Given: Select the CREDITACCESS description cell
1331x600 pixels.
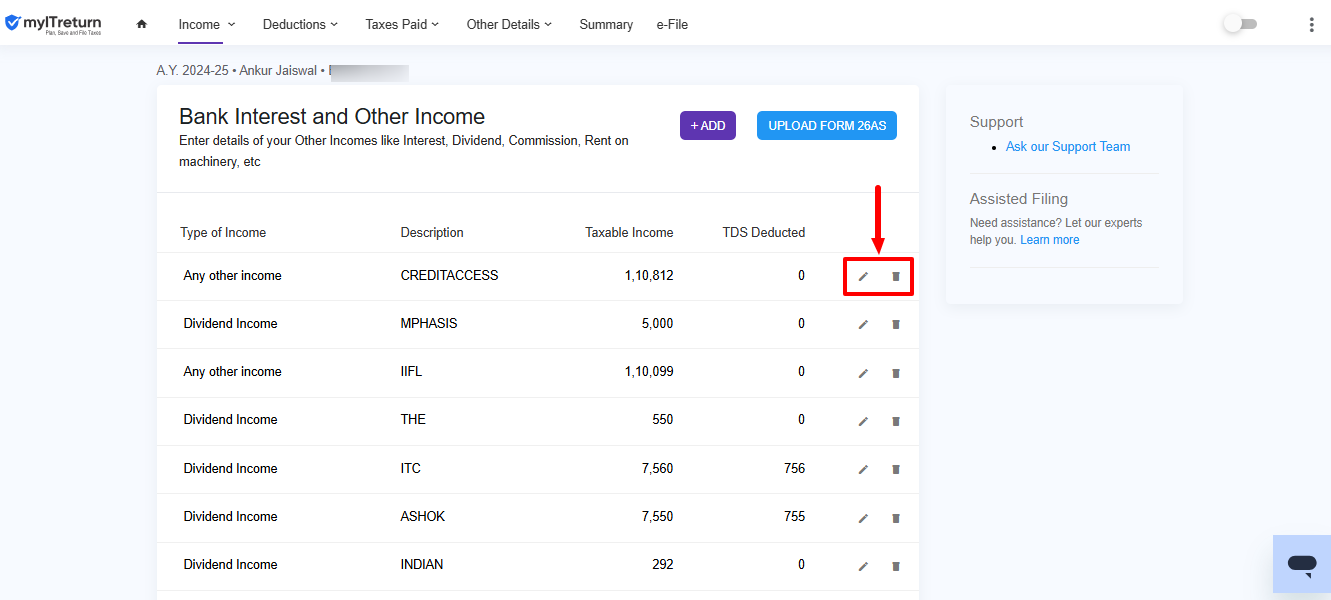Looking at the screenshot, I should pyautogui.click(x=449, y=275).
